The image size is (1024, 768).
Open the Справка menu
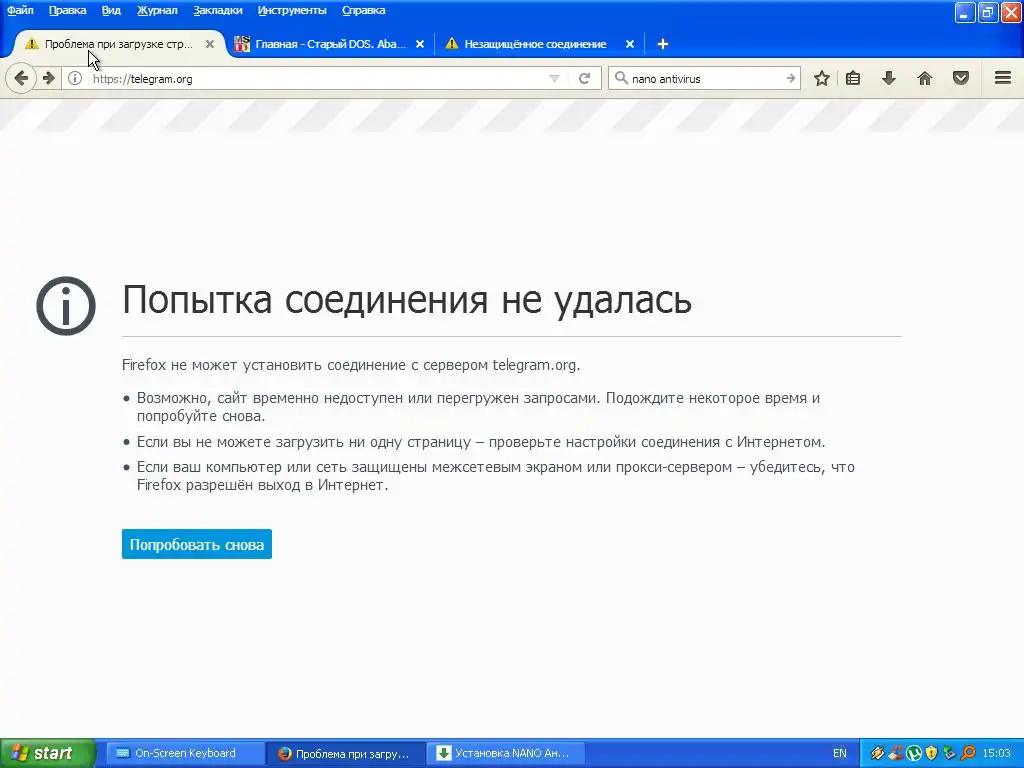(363, 10)
